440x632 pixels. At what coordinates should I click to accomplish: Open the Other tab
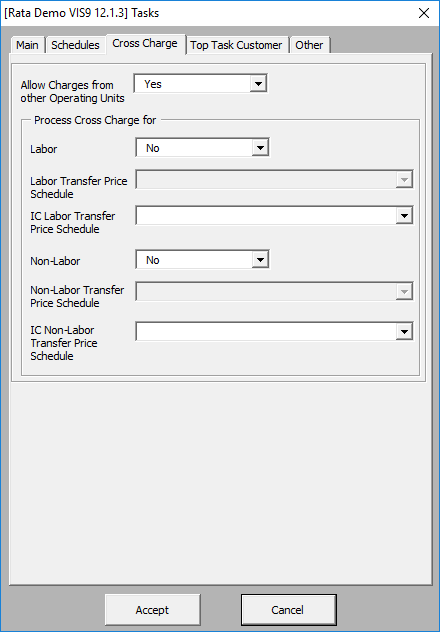click(x=309, y=45)
